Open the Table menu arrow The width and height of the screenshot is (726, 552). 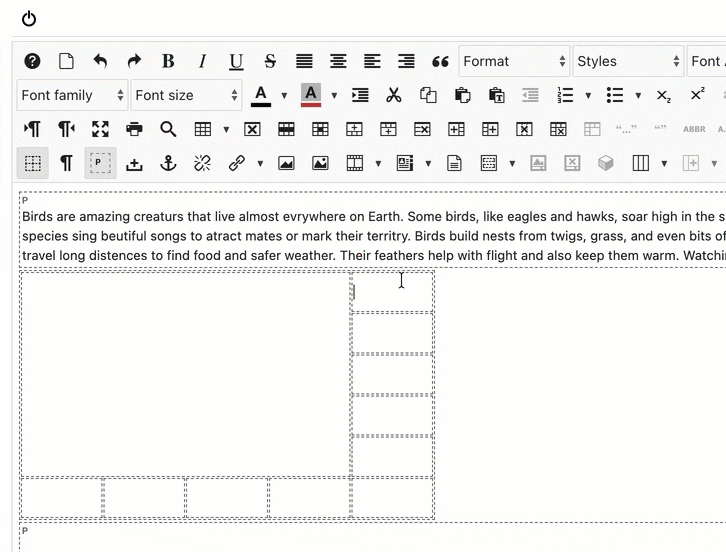226,129
